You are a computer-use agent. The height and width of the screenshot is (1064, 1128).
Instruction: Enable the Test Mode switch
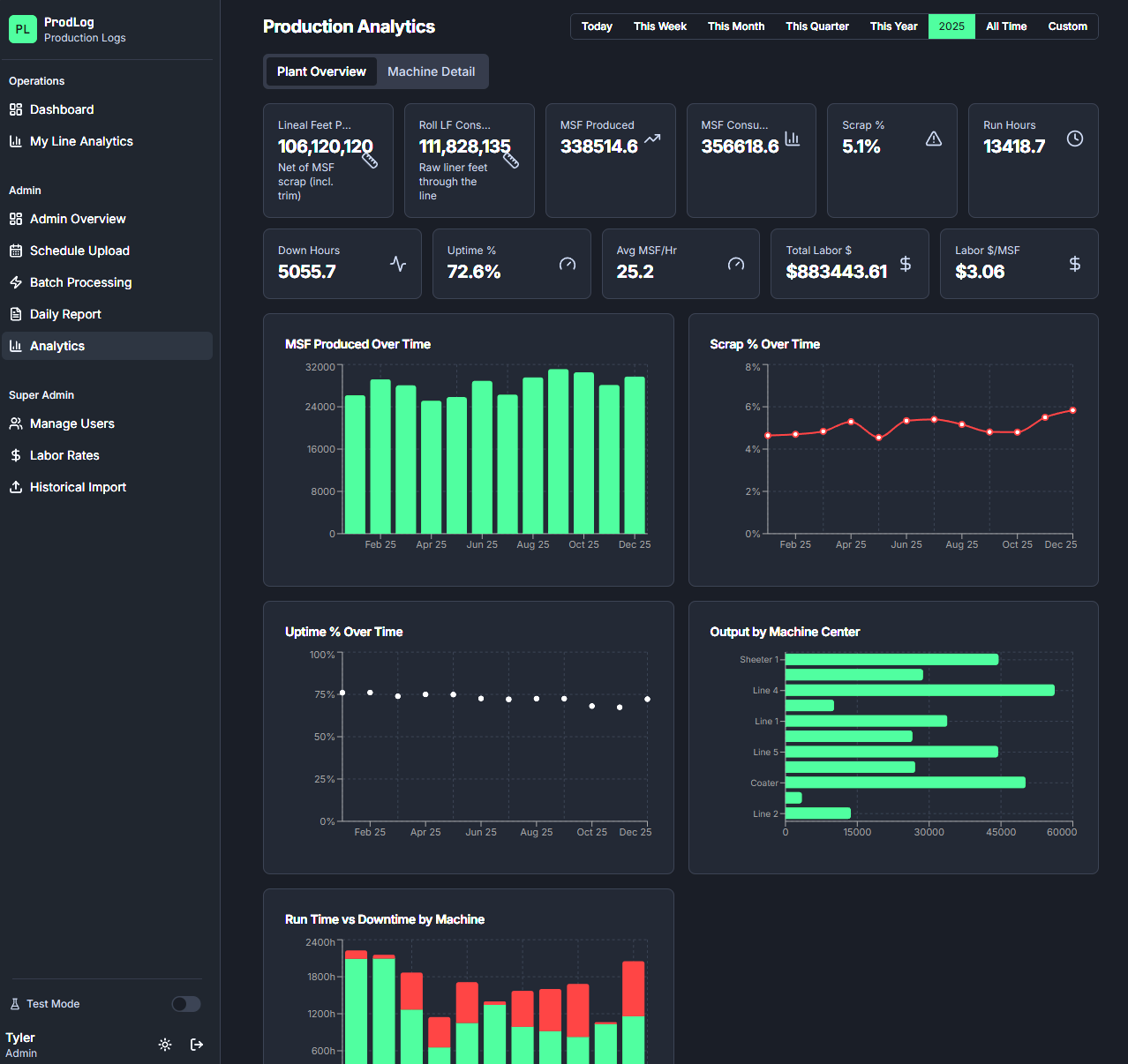point(186,1004)
